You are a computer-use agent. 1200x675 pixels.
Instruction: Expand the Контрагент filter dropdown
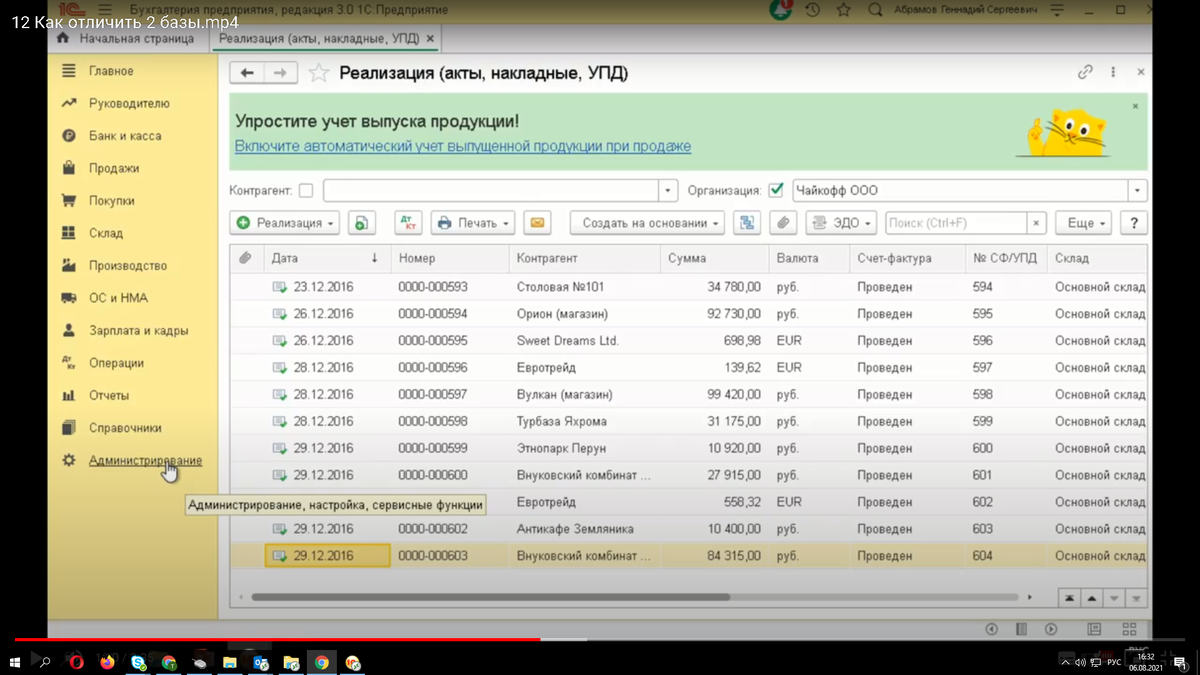tap(668, 190)
